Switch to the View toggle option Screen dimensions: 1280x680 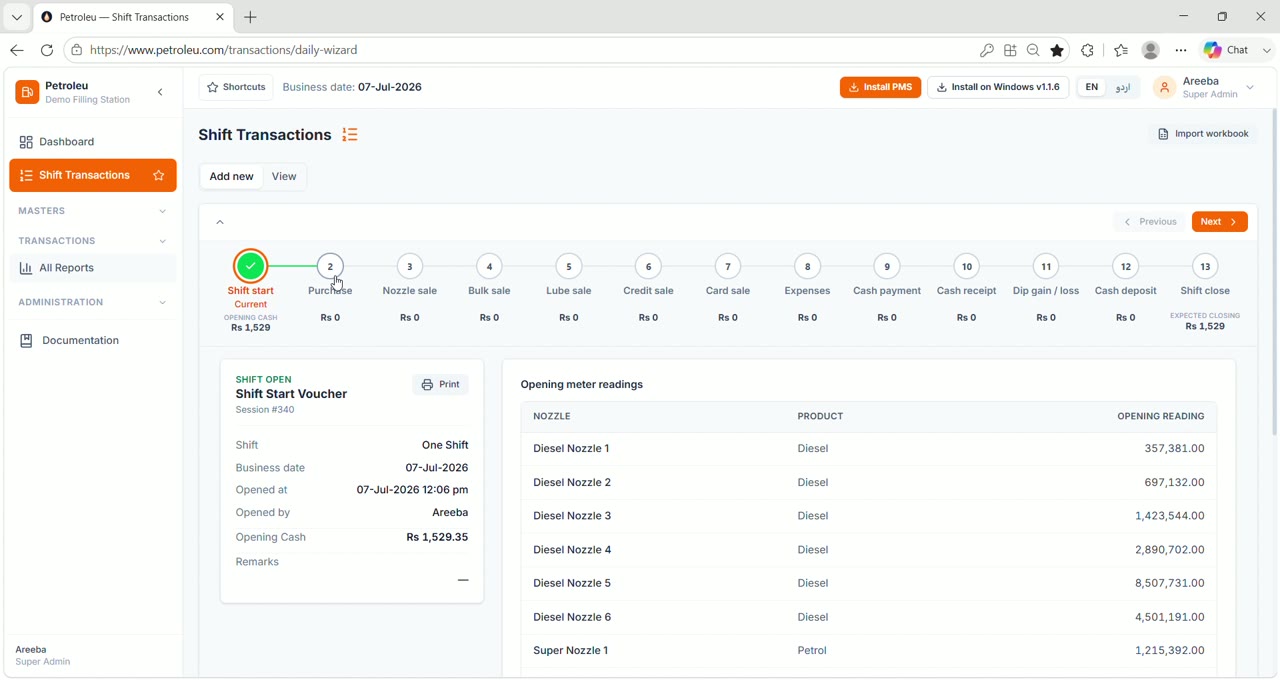284,176
